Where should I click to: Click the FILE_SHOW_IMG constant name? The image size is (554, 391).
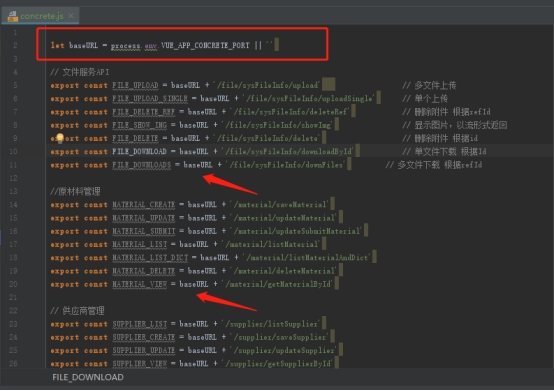click(140, 125)
